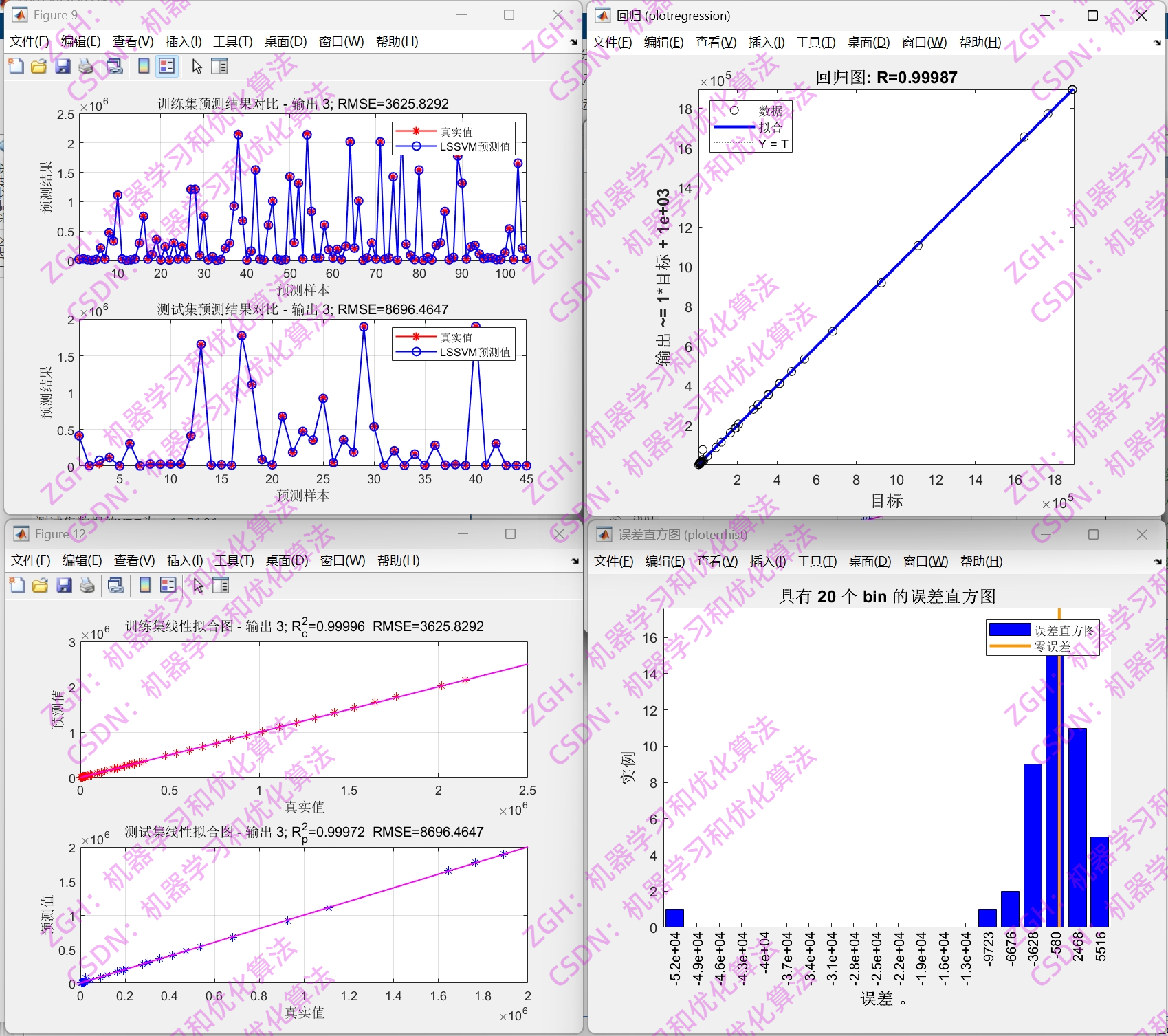
Task: Open a figure file in Figure 9
Action: [38, 66]
